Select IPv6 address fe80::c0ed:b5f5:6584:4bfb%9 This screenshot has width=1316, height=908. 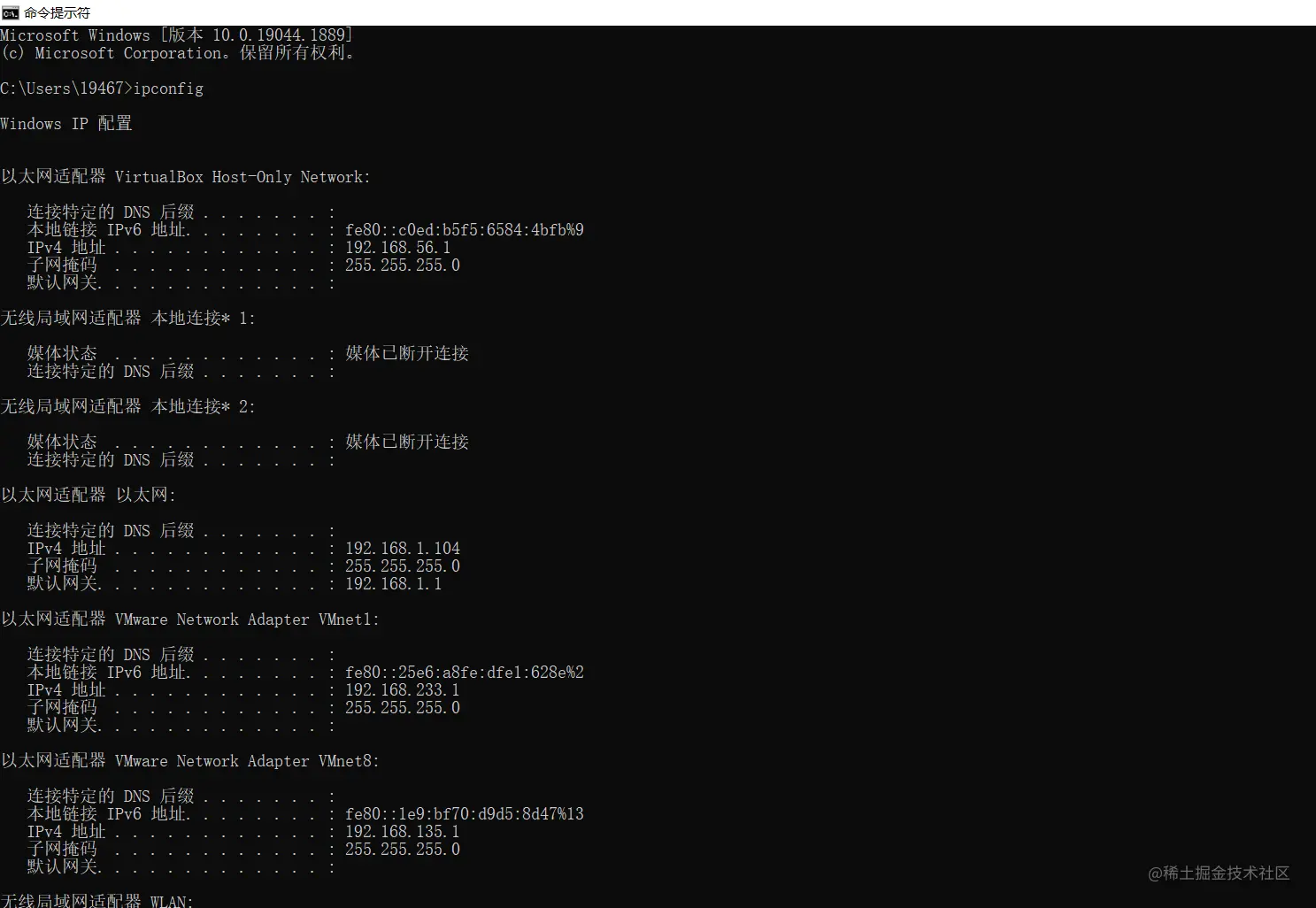tap(465, 230)
